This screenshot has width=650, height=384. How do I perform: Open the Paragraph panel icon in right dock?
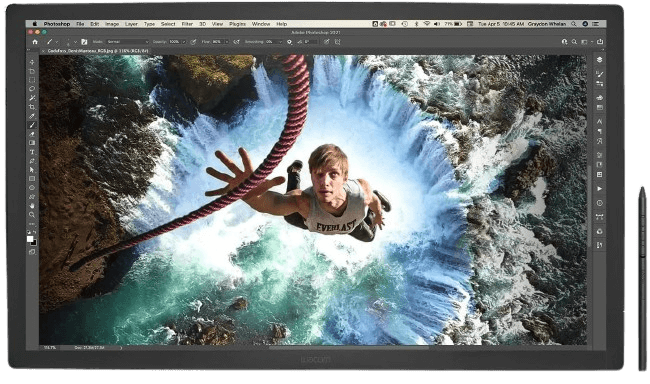(x=599, y=131)
